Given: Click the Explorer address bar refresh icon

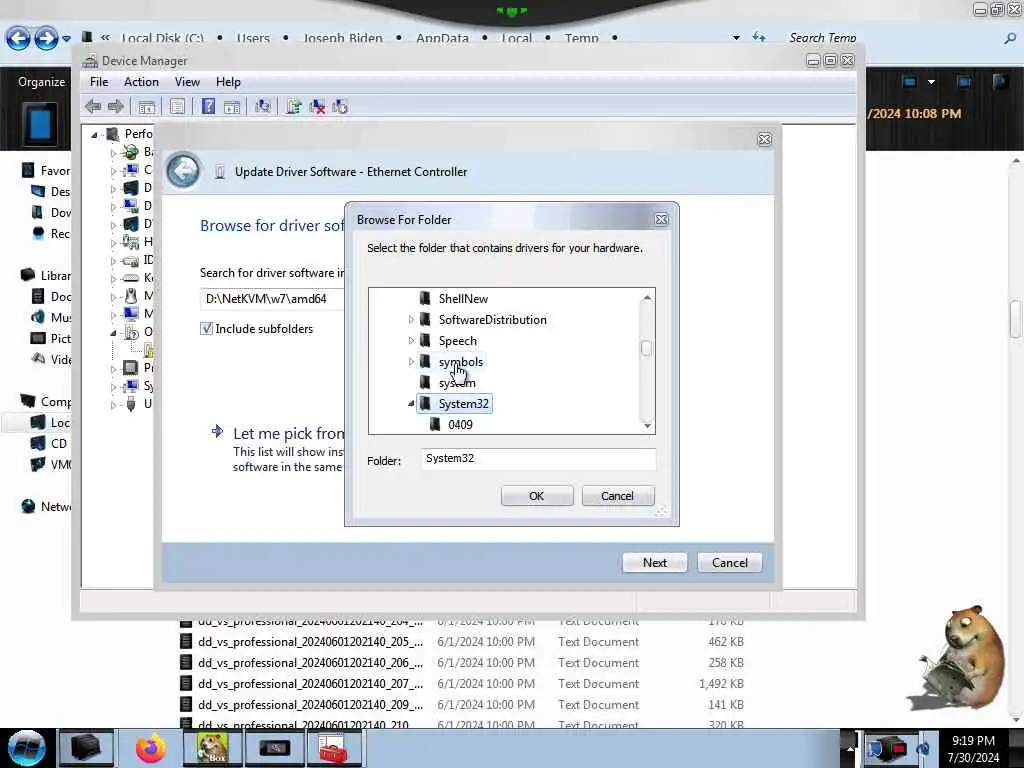Looking at the screenshot, I should pyautogui.click(x=759, y=37).
